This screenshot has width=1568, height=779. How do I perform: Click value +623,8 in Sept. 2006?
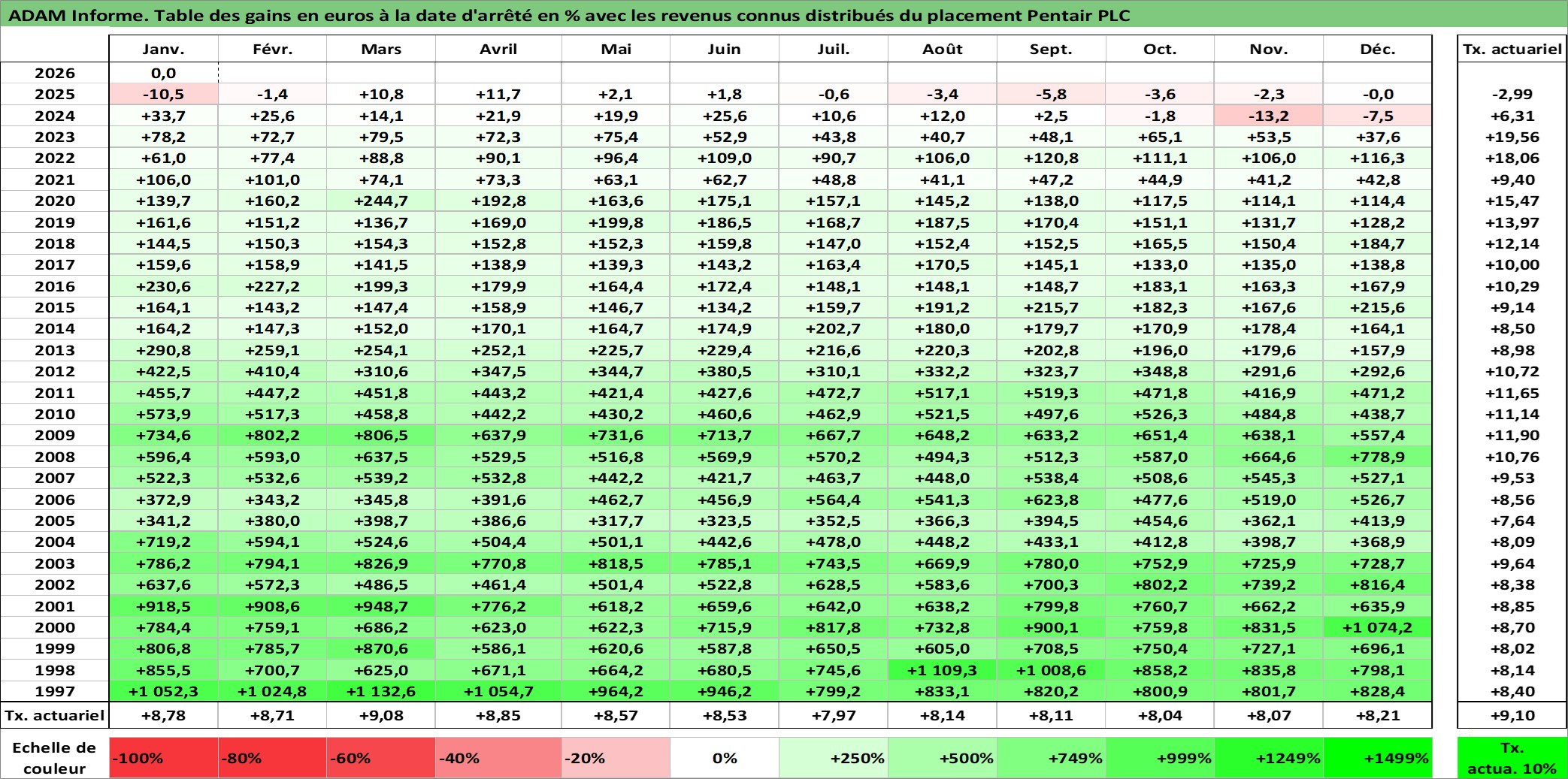point(1051,500)
